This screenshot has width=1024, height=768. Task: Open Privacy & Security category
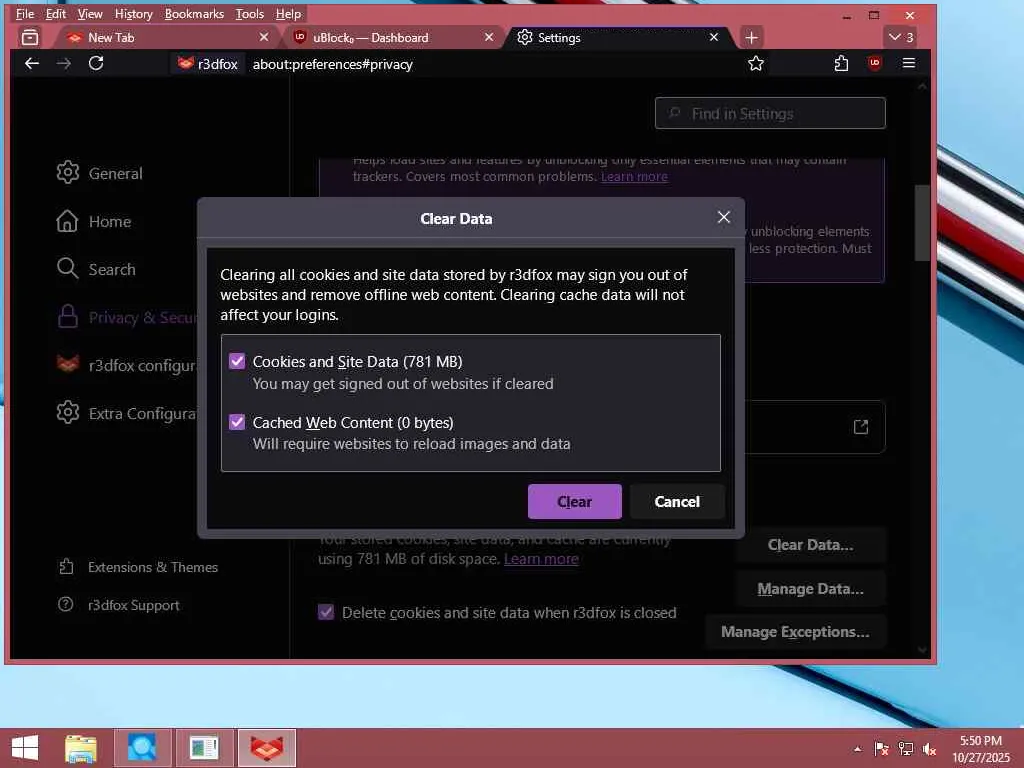pyautogui.click(x=126, y=317)
